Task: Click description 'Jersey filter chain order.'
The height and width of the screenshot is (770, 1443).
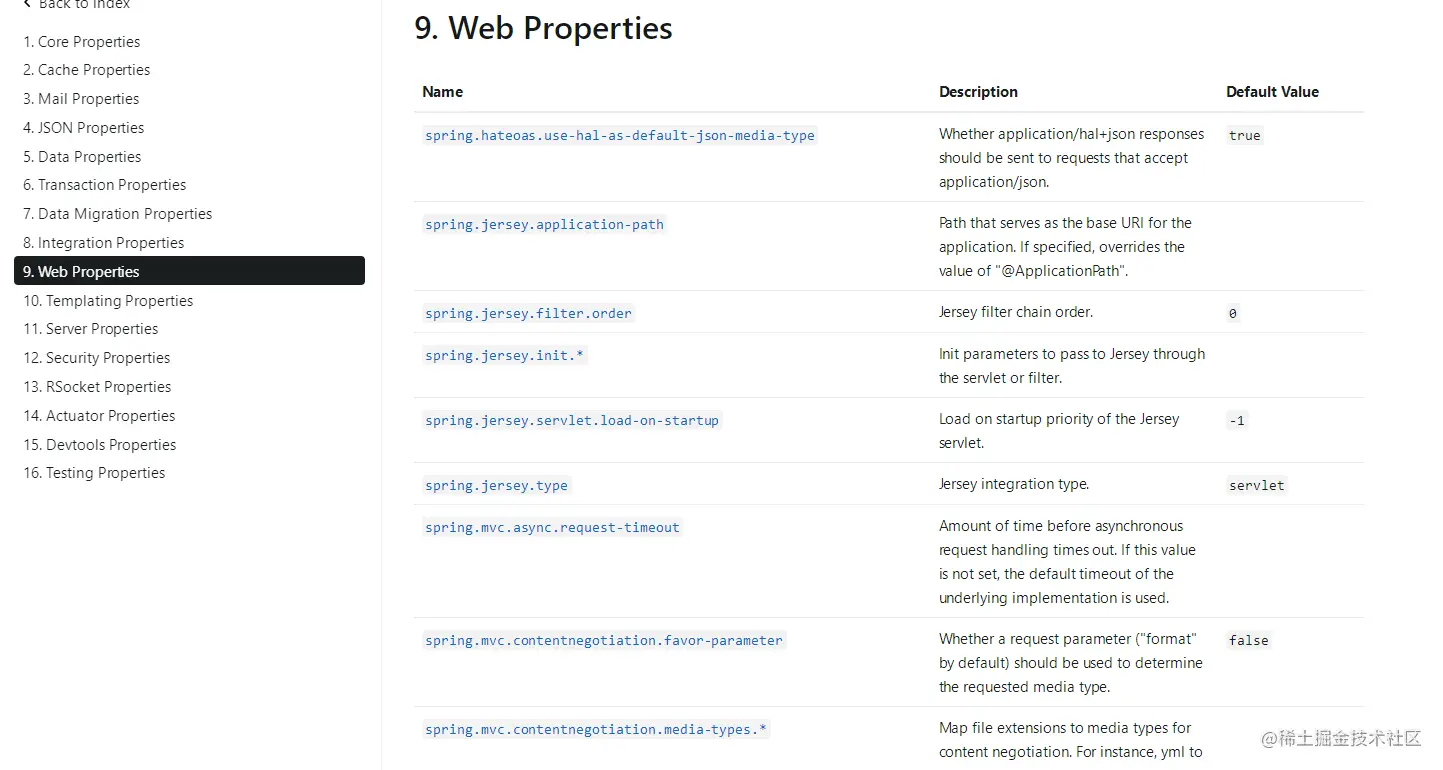Action: click(1016, 312)
